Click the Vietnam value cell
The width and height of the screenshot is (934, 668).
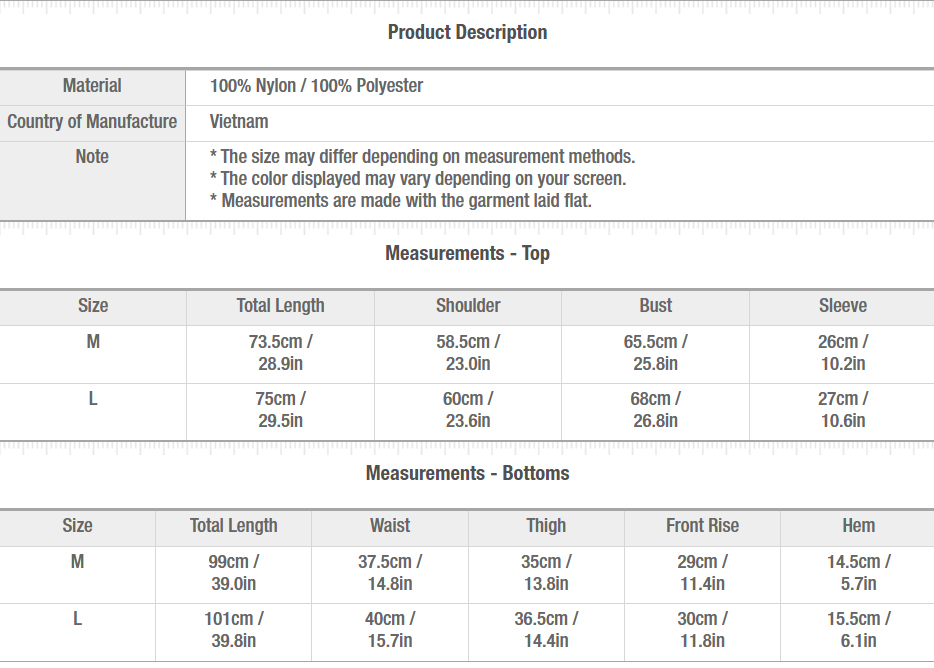click(560, 122)
